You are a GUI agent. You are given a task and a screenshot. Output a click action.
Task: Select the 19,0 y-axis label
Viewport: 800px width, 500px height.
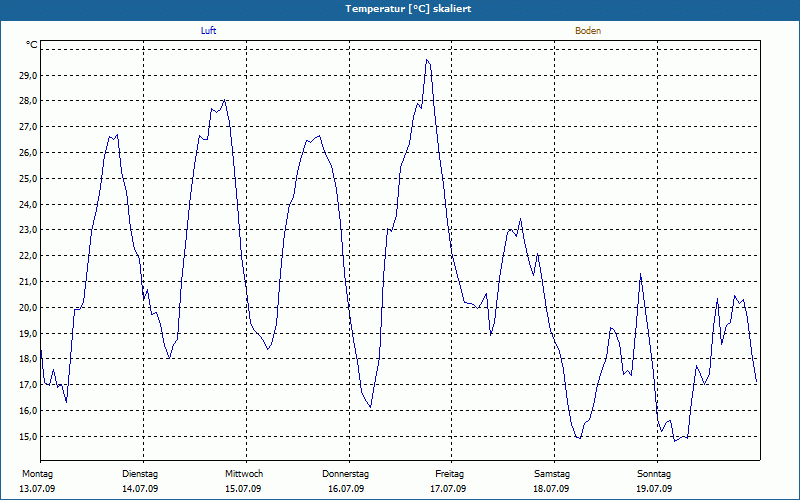[28, 334]
